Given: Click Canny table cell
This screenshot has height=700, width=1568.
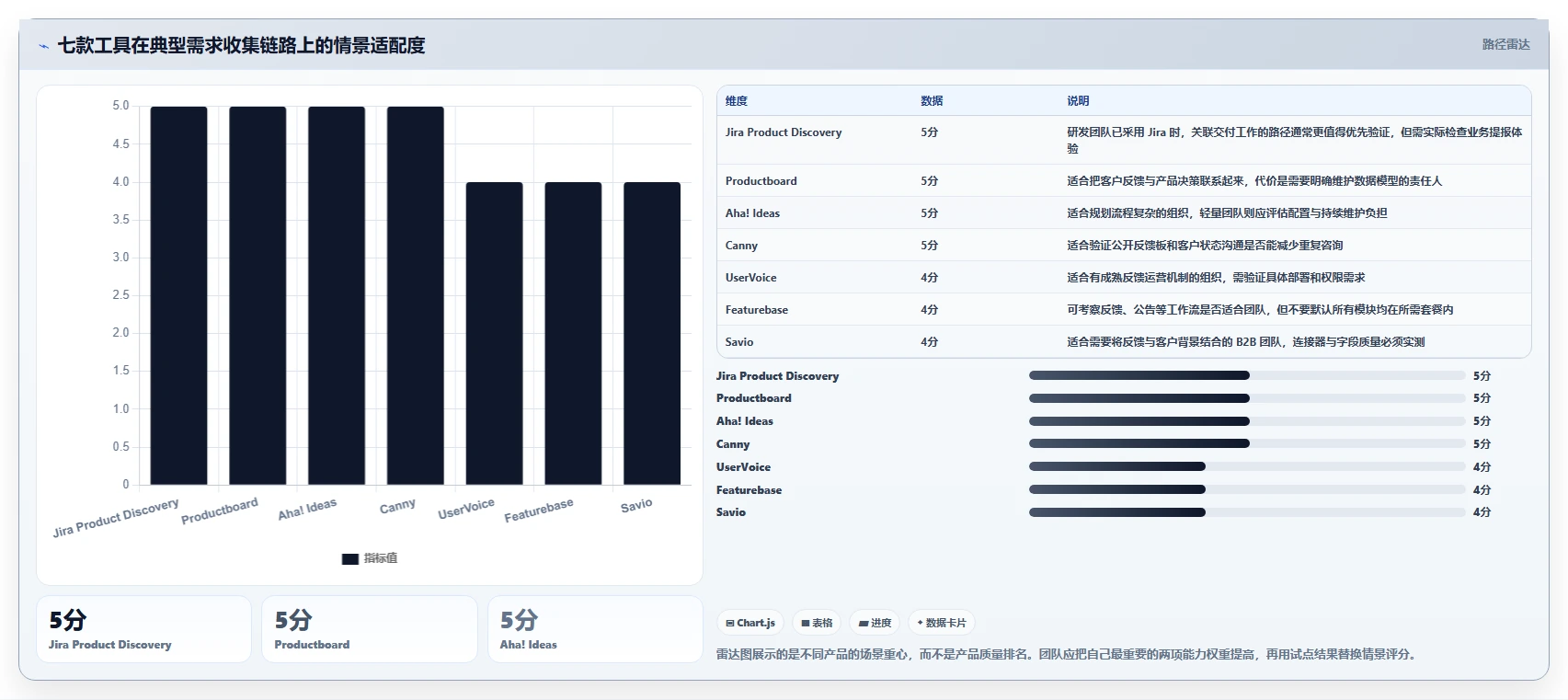Looking at the screenshot, I should click(x=741, y=246).
